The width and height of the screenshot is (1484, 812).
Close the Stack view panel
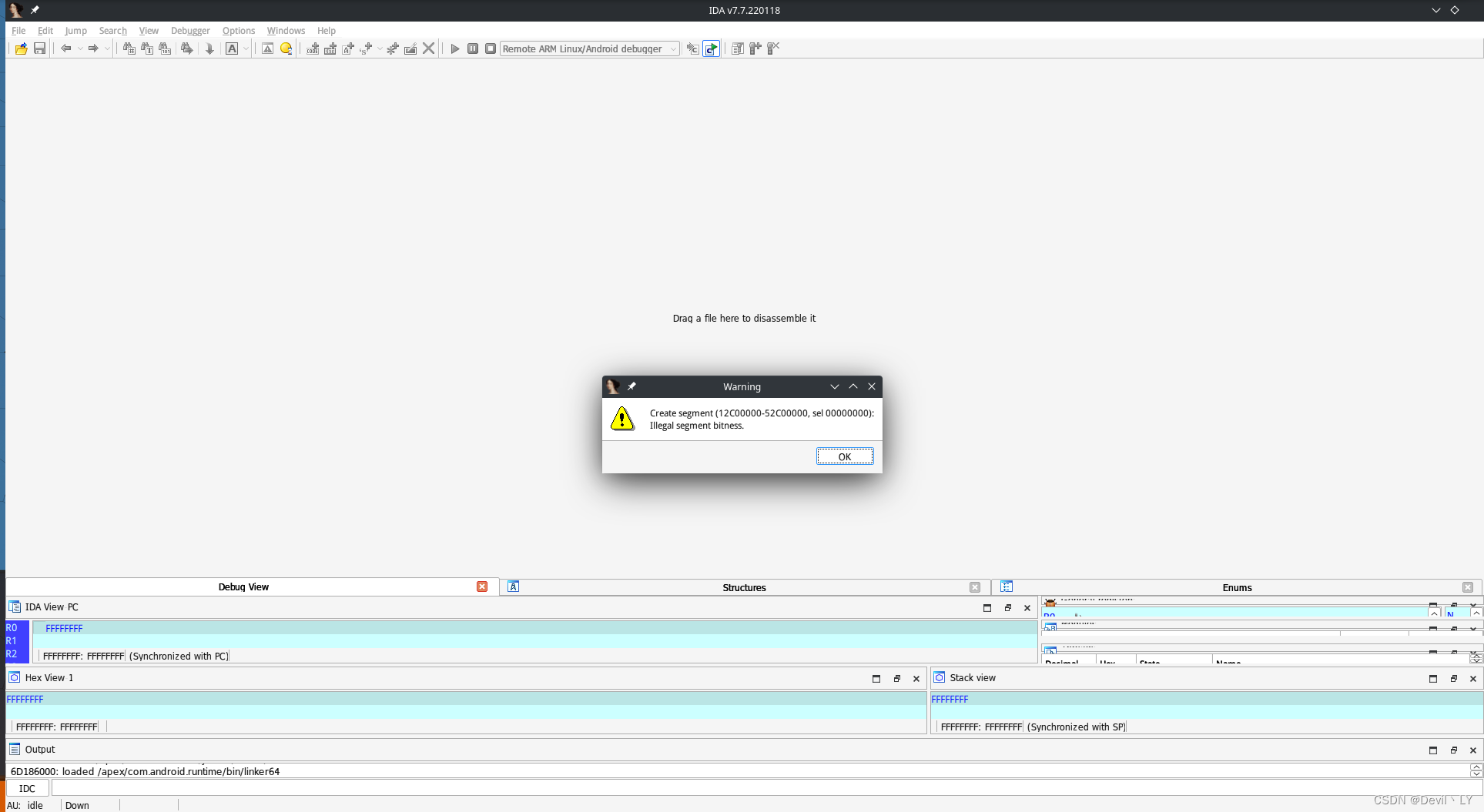point(1473,678)
